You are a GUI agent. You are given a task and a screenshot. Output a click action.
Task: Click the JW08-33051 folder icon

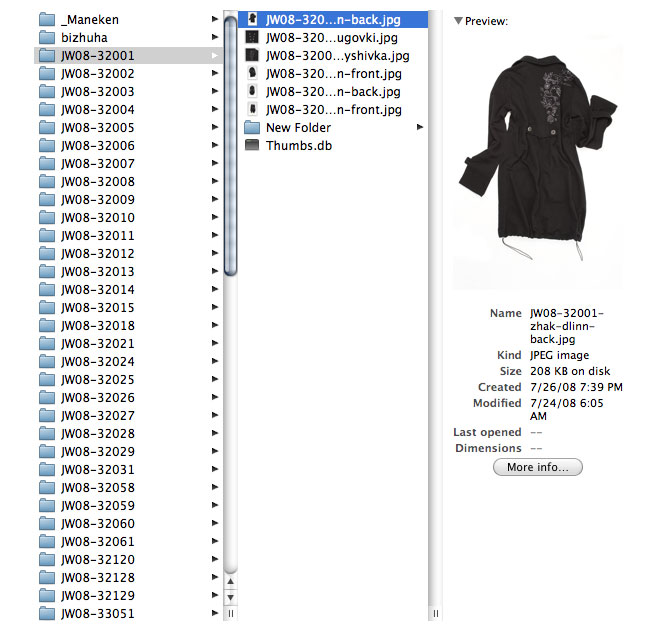tap(46, 614)
